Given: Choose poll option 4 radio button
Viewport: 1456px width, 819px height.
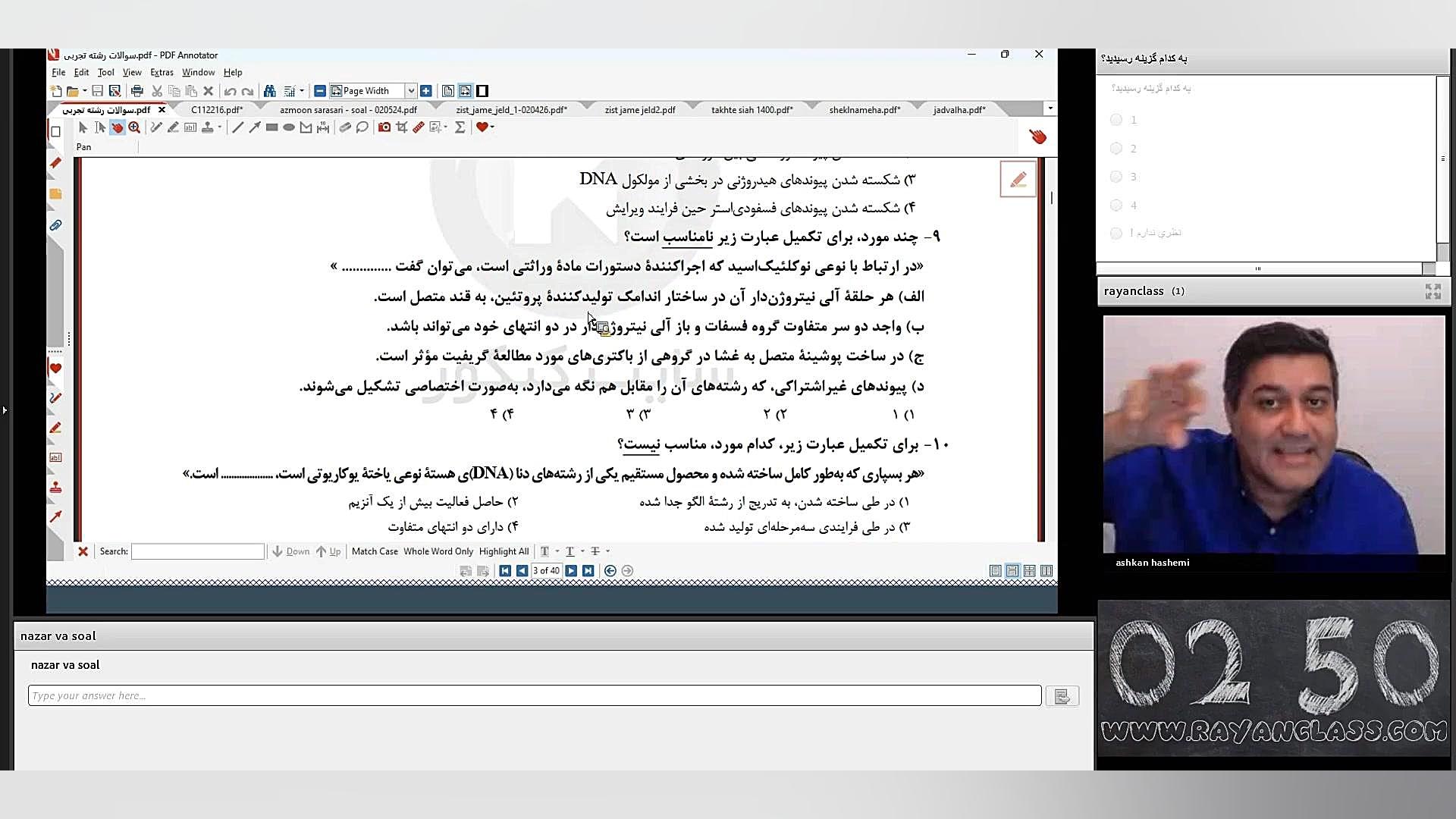Looking at the screenshot, I should 1116,206.
